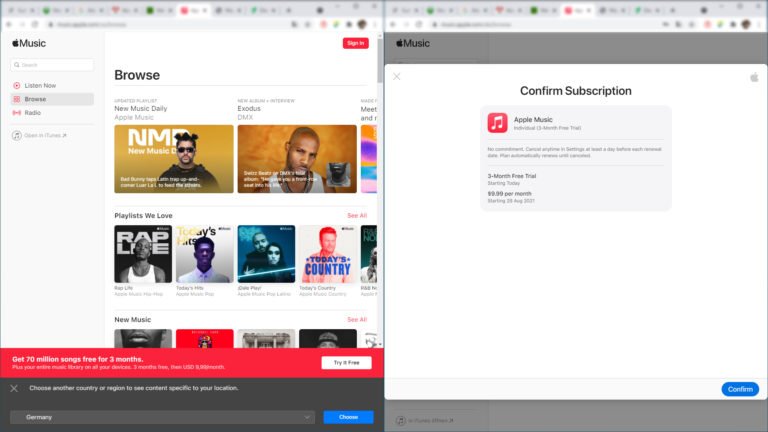Click the Confirm Subscription heading
Screen dimensions: 768x432
576,91
